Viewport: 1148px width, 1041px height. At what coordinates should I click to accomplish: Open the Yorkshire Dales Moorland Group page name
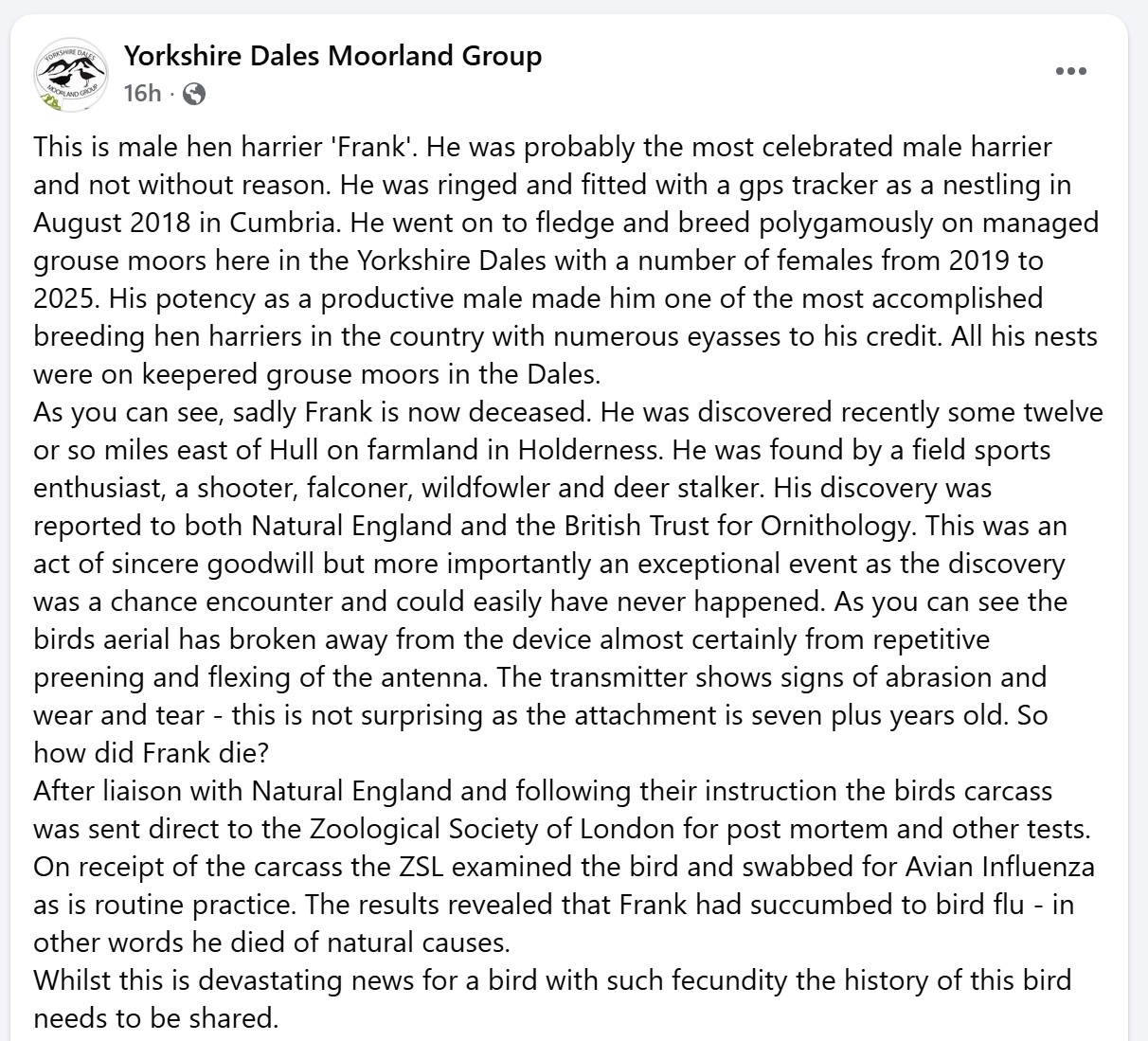click(332, 56)
